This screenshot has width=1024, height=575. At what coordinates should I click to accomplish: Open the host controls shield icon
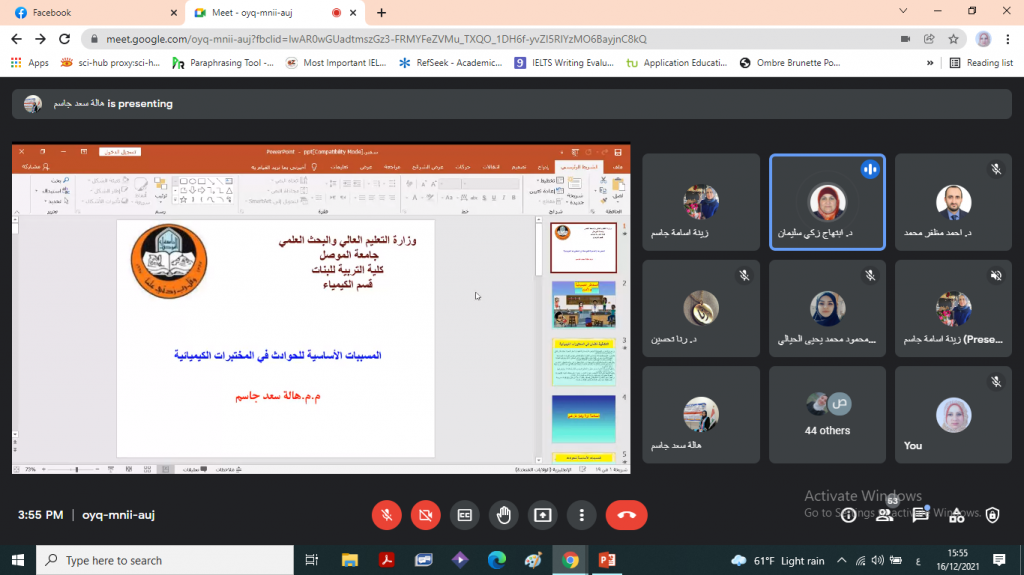pos(992,515)
